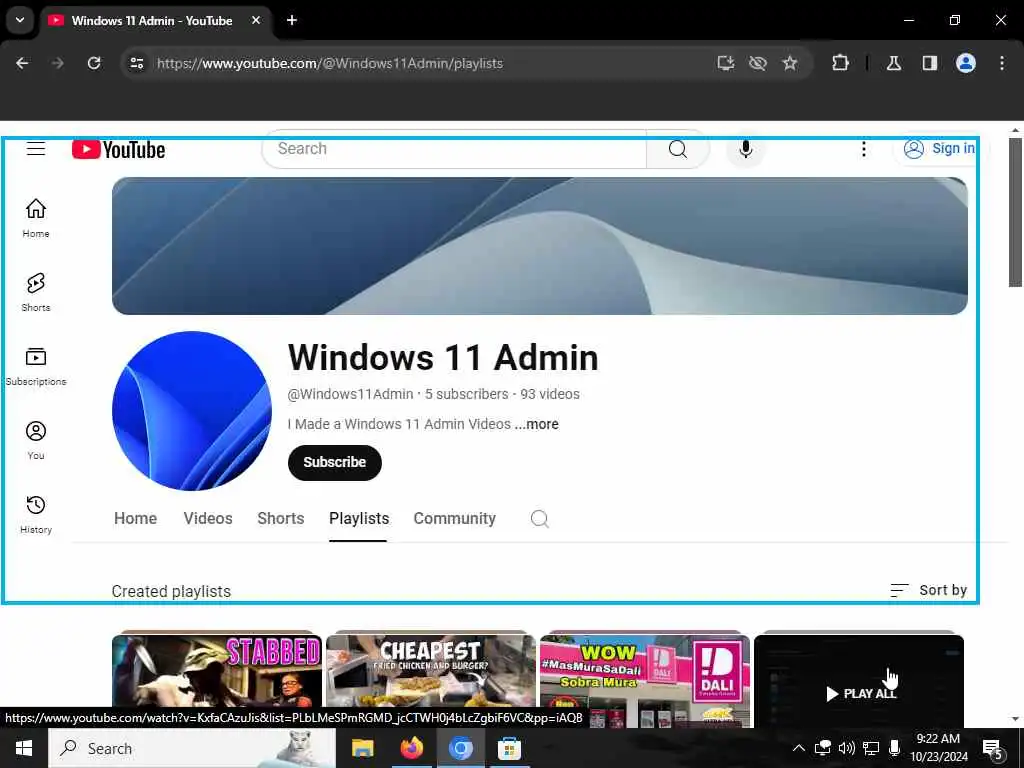This screenshot has width=1024, height=768.
Task: Open Chrome profile avatar
Action: pos(966,63)
